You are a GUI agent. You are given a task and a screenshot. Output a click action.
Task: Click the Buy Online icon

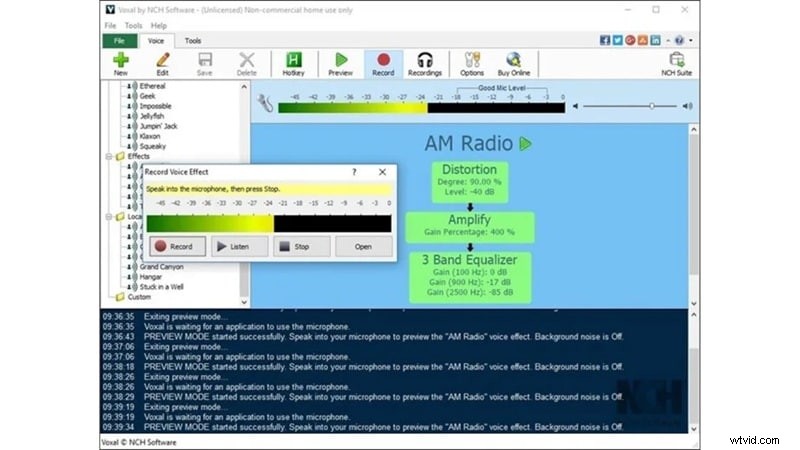[x=514, y=61]
